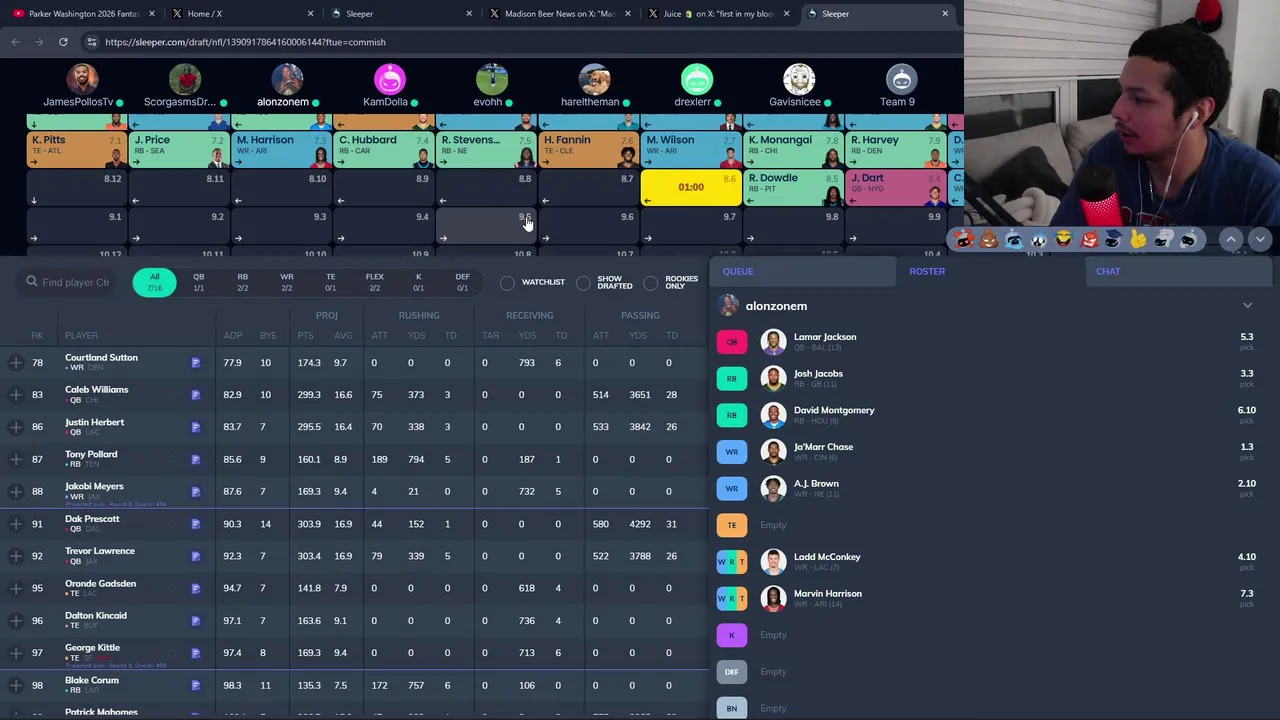Enable the Watchlist filter

507,283
